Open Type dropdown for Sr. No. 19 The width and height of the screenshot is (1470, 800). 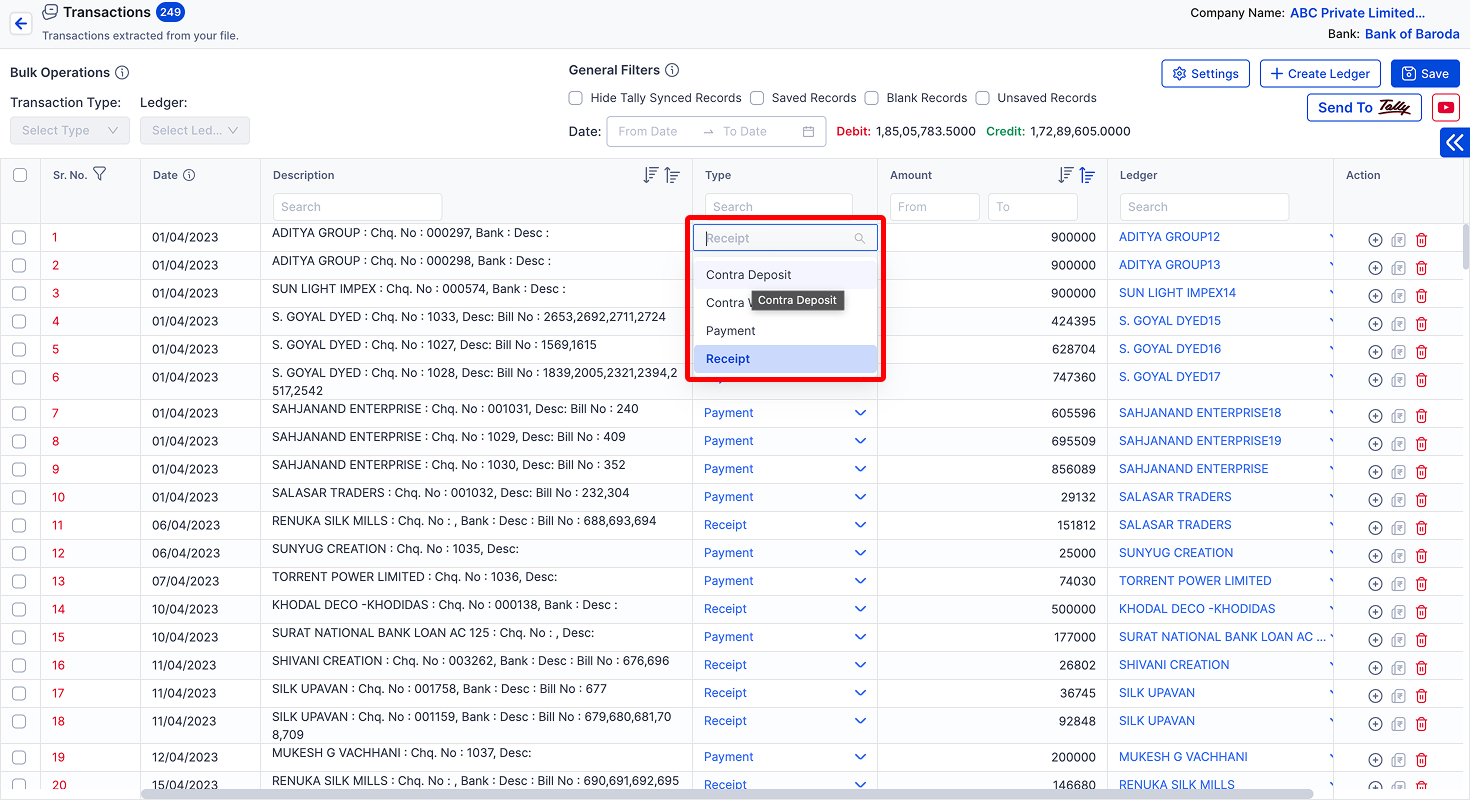coord(785,757)
